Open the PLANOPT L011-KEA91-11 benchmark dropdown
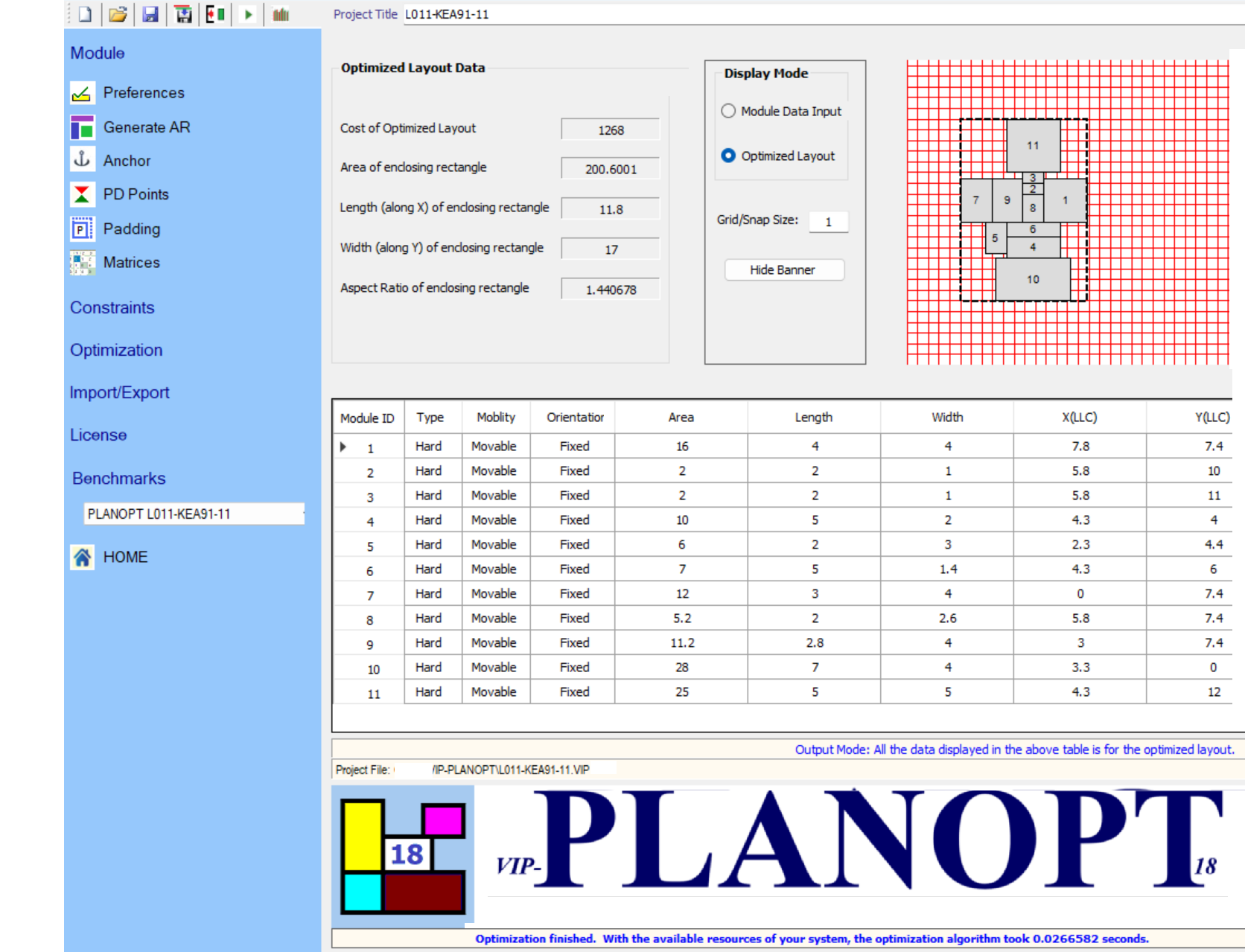 click(x=194, y=514)
